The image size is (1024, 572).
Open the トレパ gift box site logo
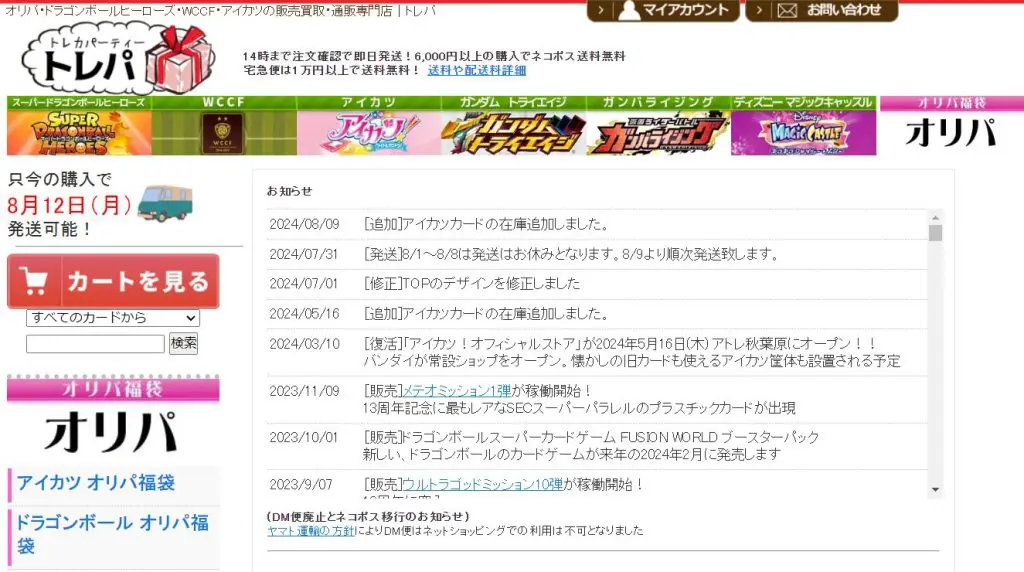(x=119, y=59)
